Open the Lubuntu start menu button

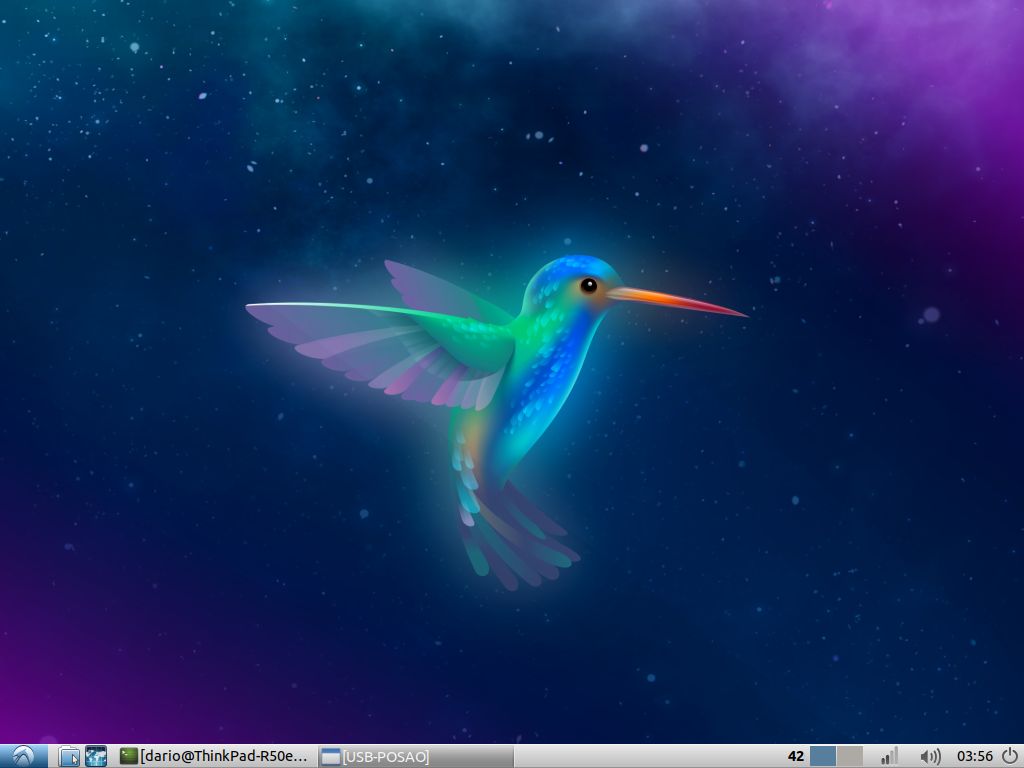click(x=24, y=756)
